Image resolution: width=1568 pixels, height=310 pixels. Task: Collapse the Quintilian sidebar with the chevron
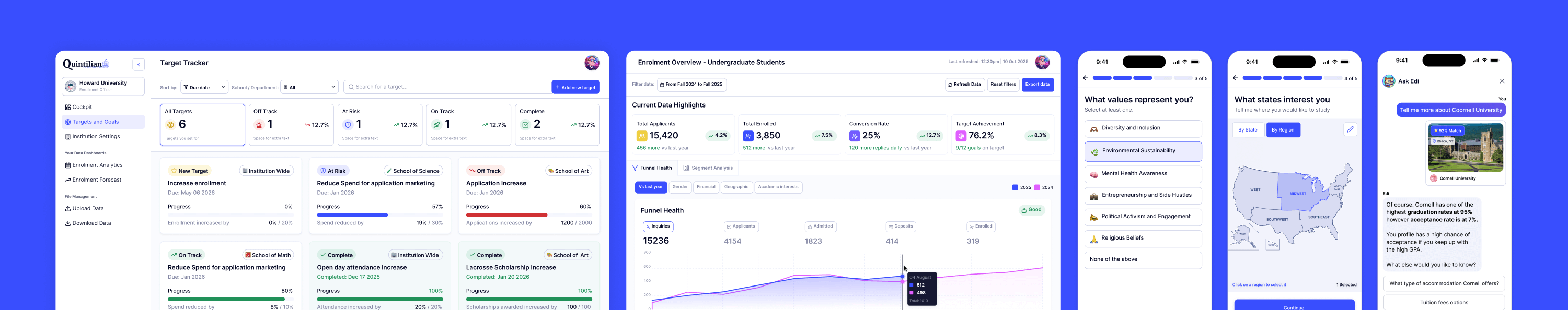coord(139,64)
